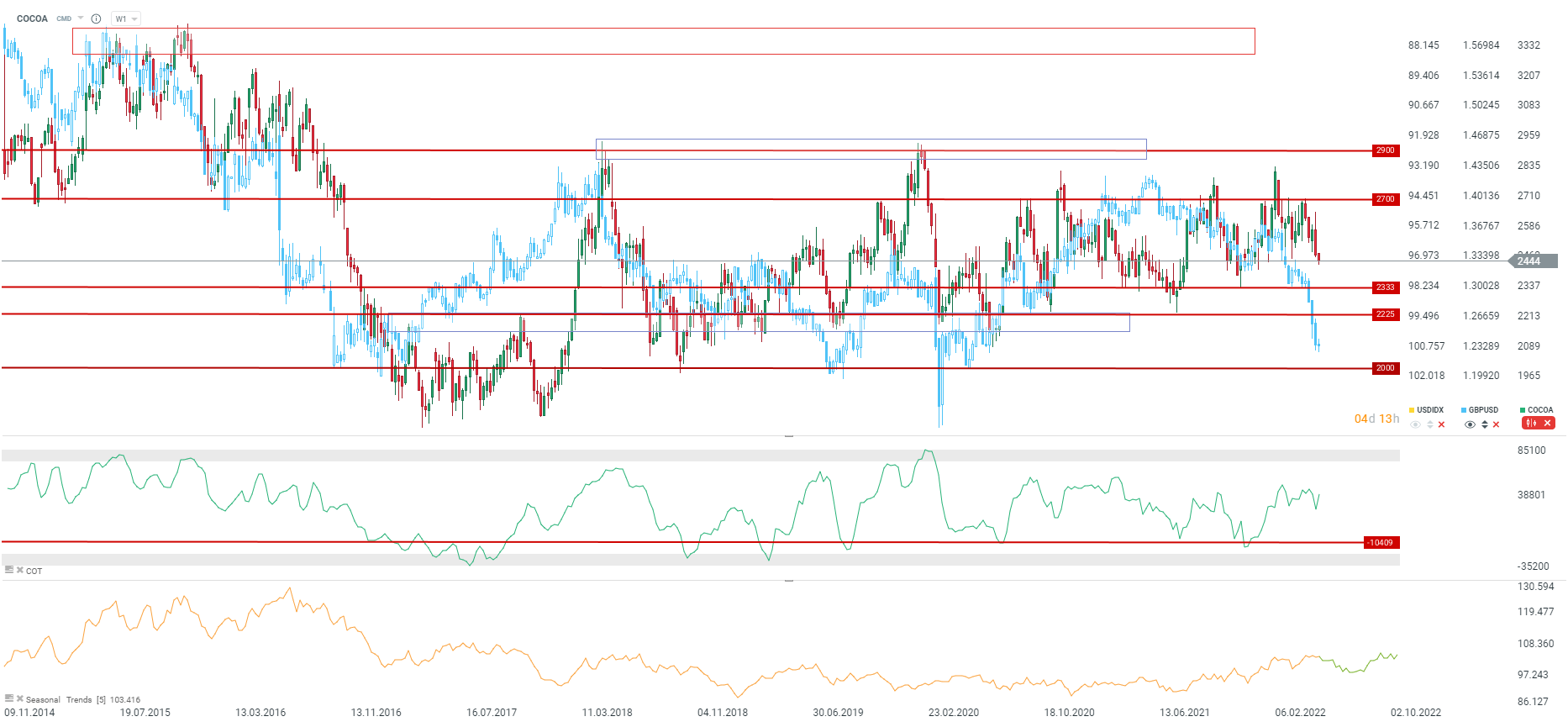Click the 06.02.2022 date on time axis
The width and height of the screenshot is (1568, 727).
click(1300, 713)
